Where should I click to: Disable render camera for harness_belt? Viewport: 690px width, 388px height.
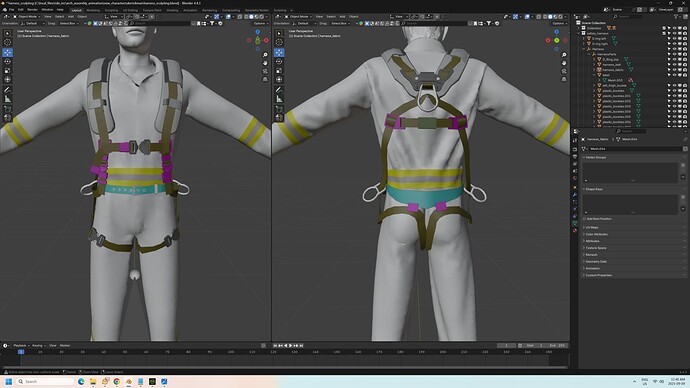click(685, 65)
